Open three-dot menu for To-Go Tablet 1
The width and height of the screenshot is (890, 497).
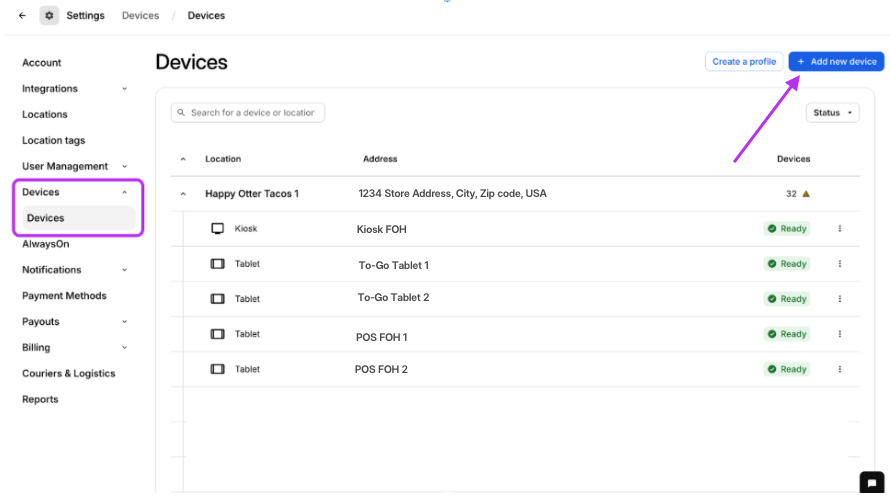click(839, 264)
